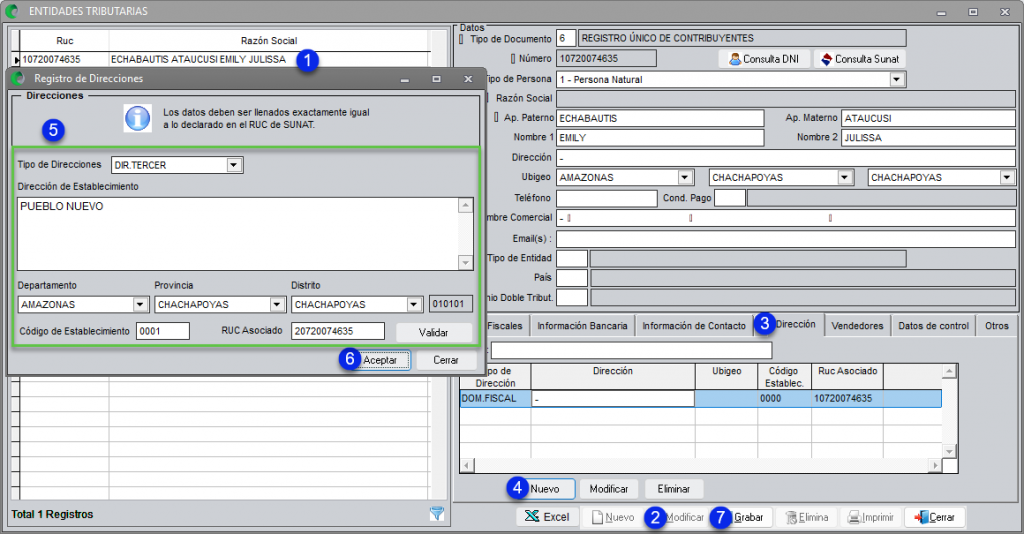Image resolution: width=1024 pixels, height=534 pixels.
Task: Open Provincia dropdown in address dialog
Action: pyautogui.click(x=277, y=304)
